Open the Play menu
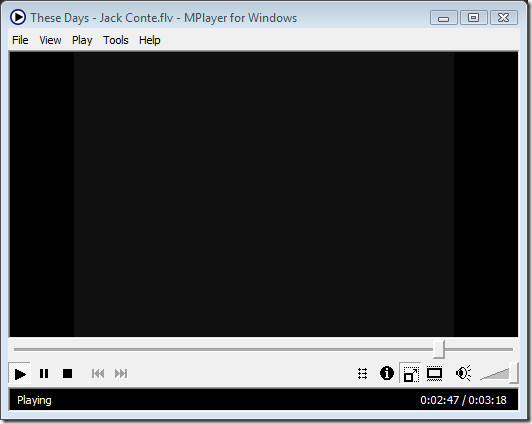This screenshot has width=532, height=424. coord(82,40)
